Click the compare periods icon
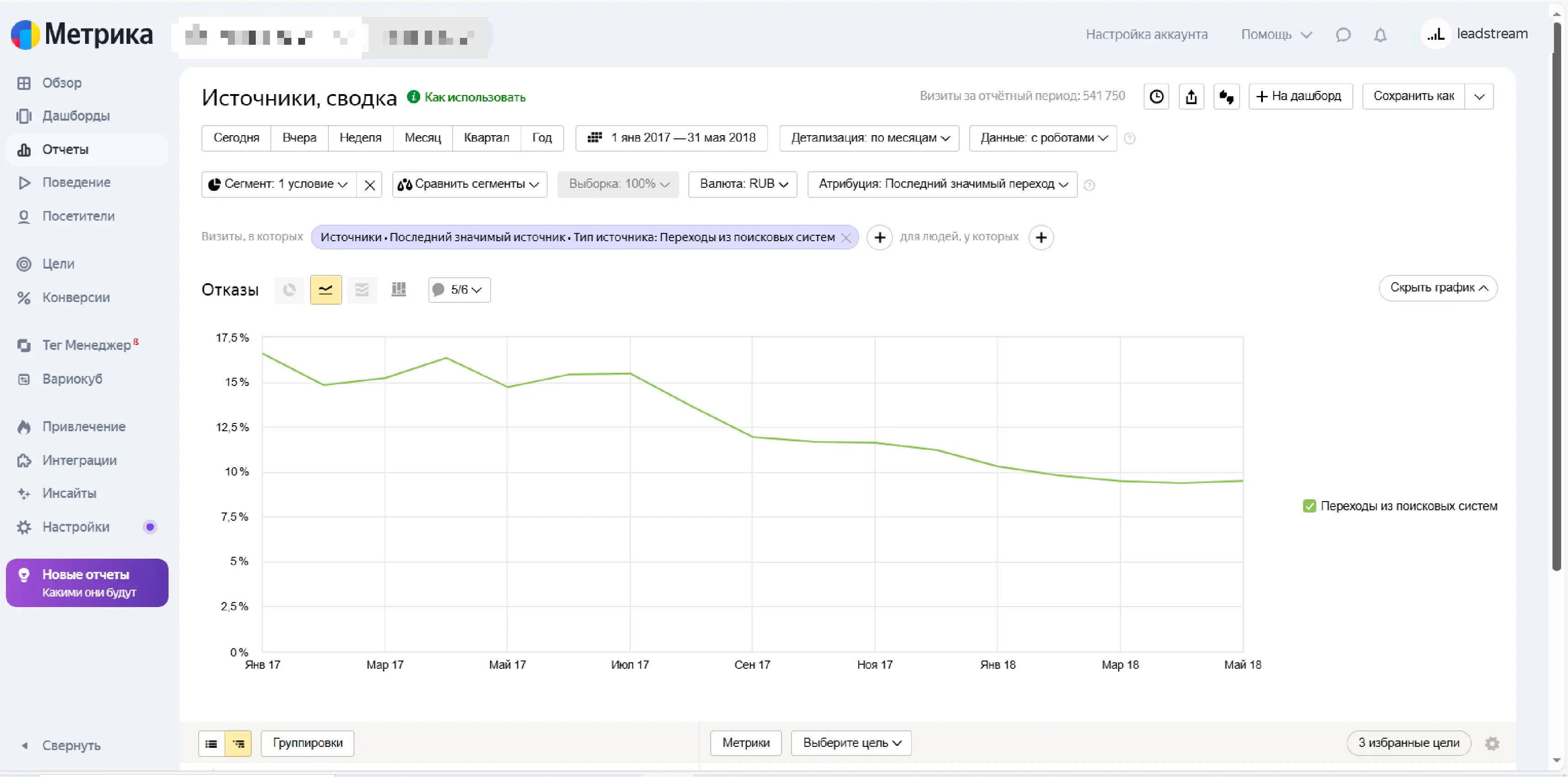1568x777 pixels. point(1226,96)
